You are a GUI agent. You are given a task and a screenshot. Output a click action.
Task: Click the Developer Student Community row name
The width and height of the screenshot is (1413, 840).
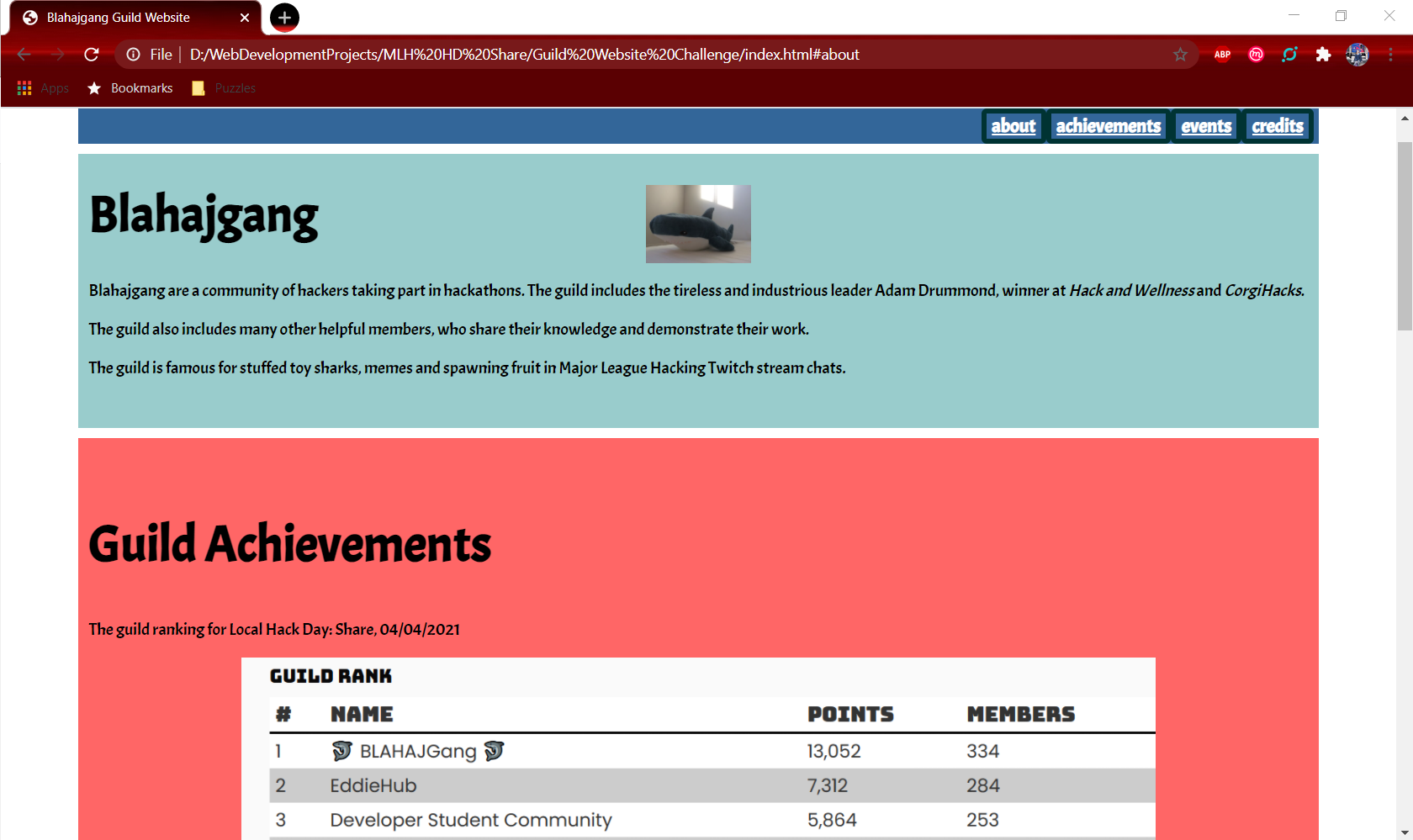pos(471,820)
